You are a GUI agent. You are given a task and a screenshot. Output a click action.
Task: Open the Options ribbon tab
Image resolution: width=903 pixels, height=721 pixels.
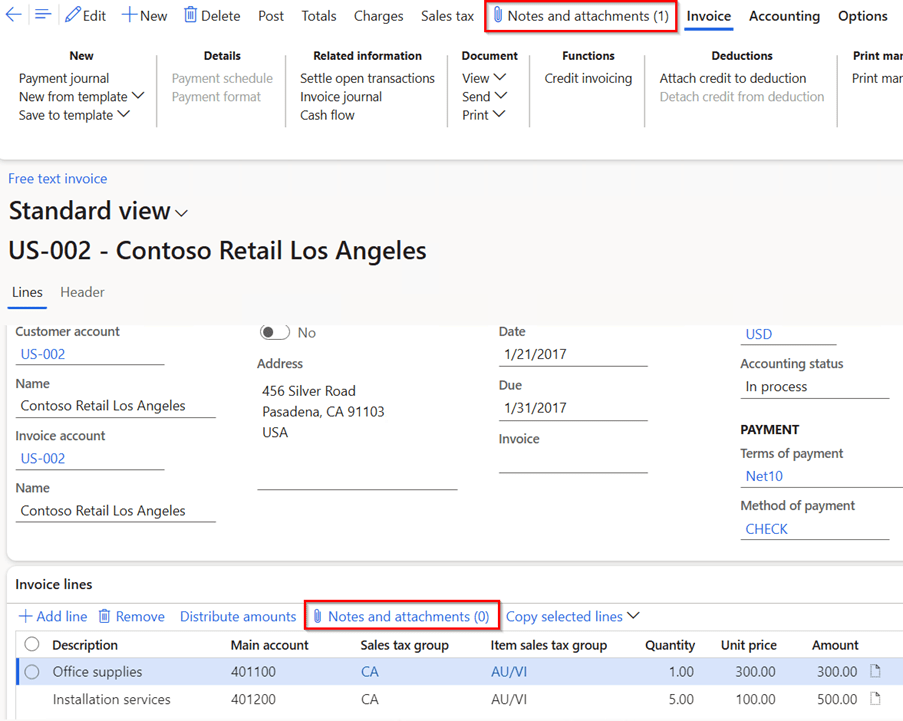click(x=863, y=16)
